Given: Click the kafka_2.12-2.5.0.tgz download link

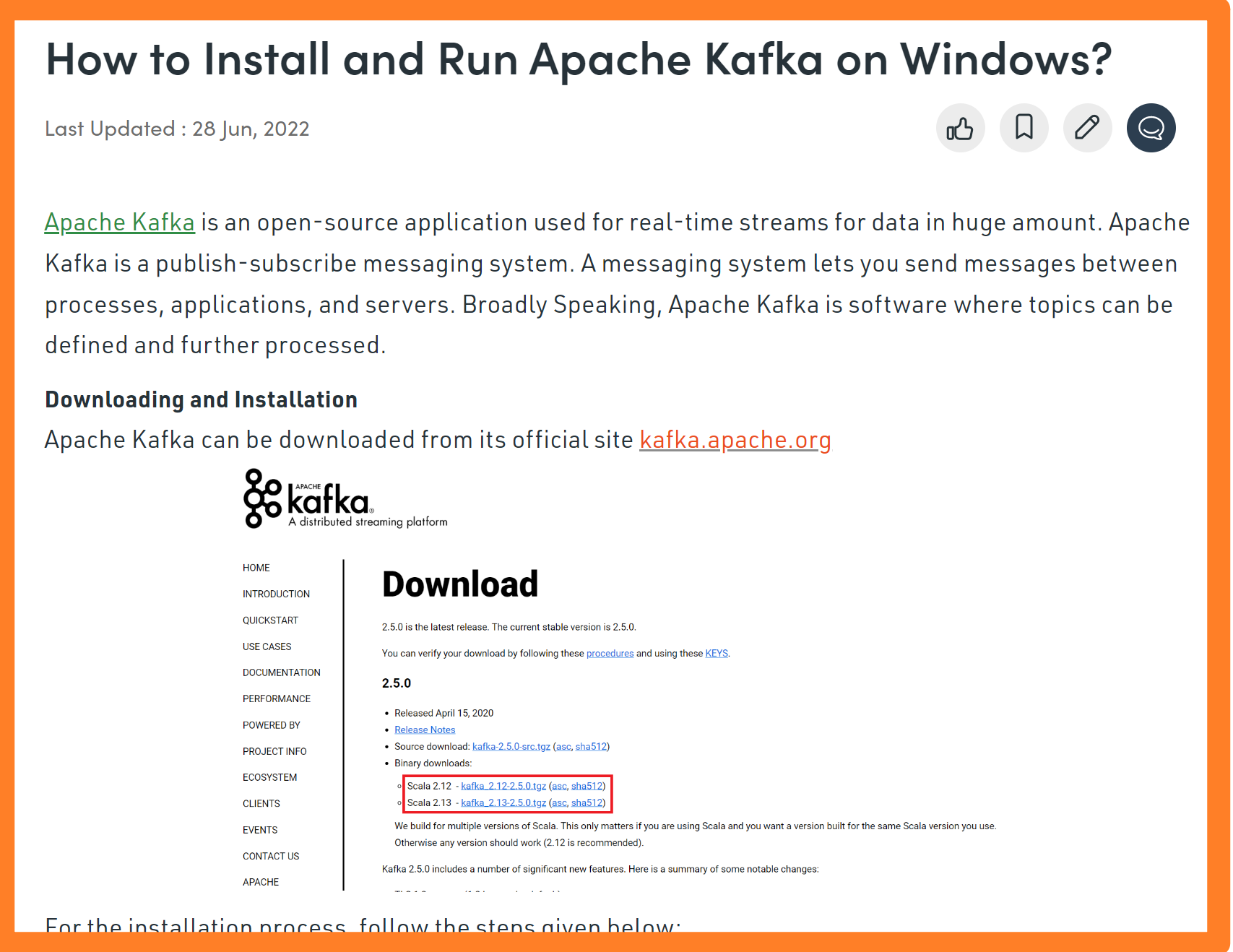Looking at the screenshot, I should pos(503,786).
